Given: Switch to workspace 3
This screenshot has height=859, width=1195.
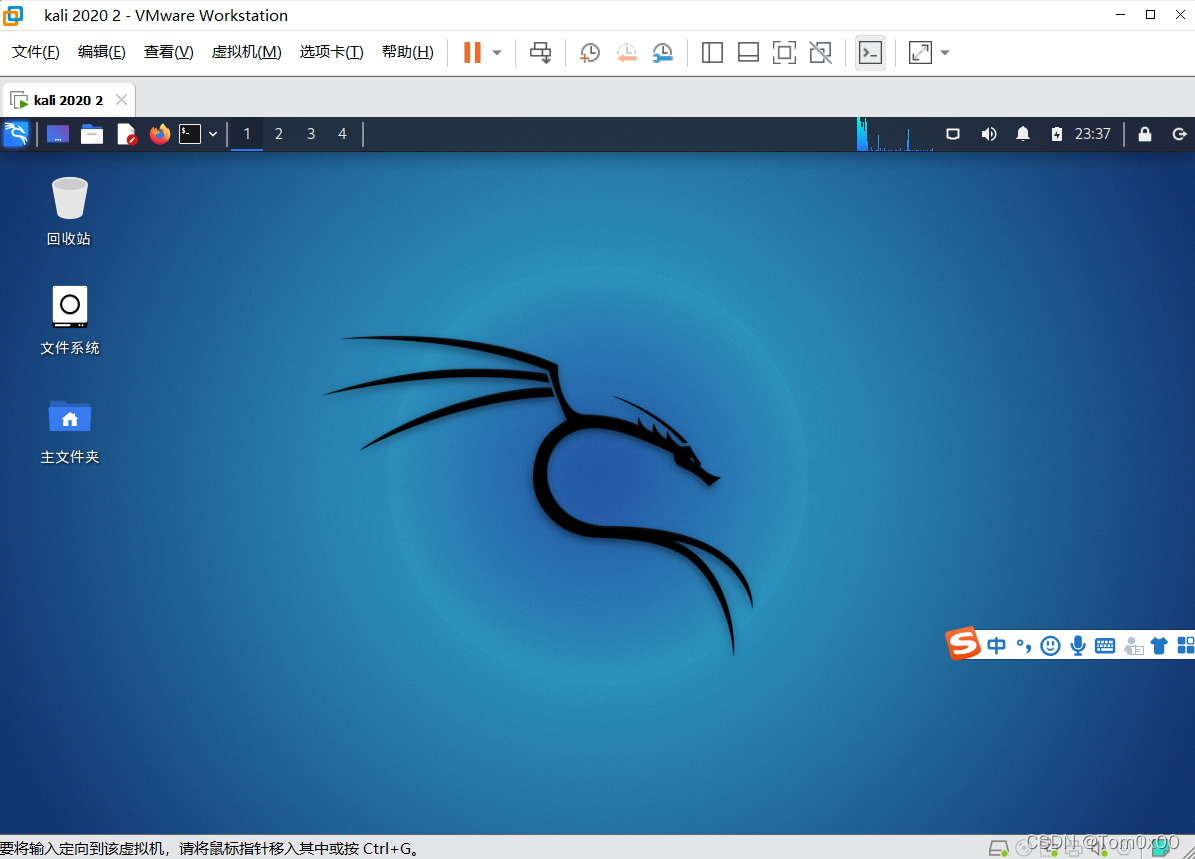Looking at the screenshot, I should (x=311, y=134).
